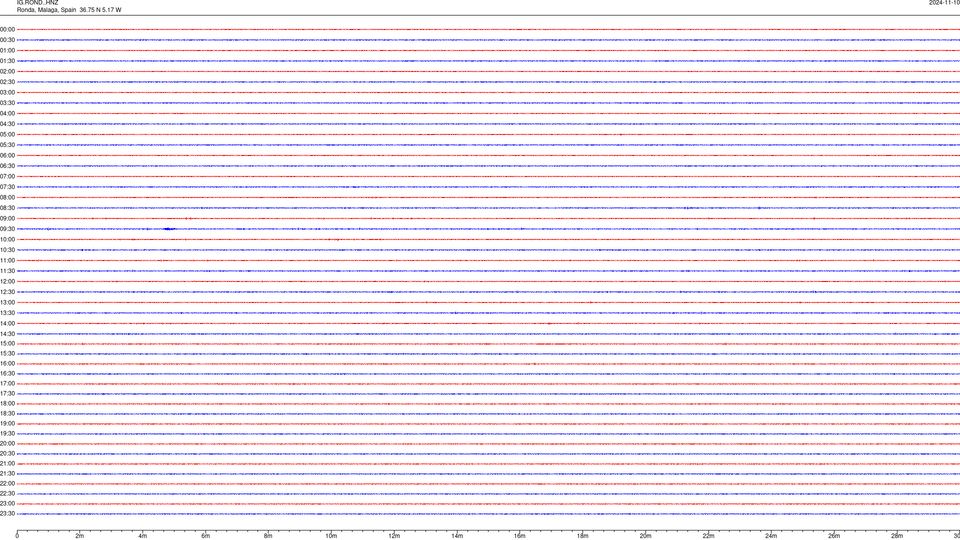This screenshot has height=540, width=960.
Task: Click the station location text 'Ronda, Malaga, Spain'
Action: click(47, 10)
